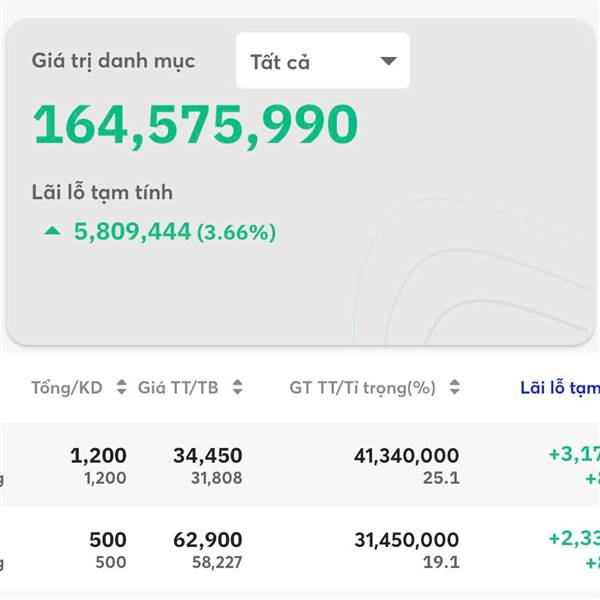Click the sort icon next to Tổng/KD
The image size is (600, 600).
coord(122,388)
